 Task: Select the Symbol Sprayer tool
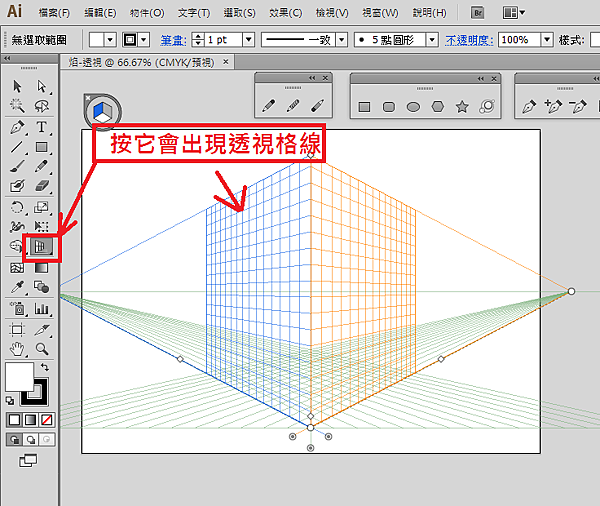(x=17, y=308)
